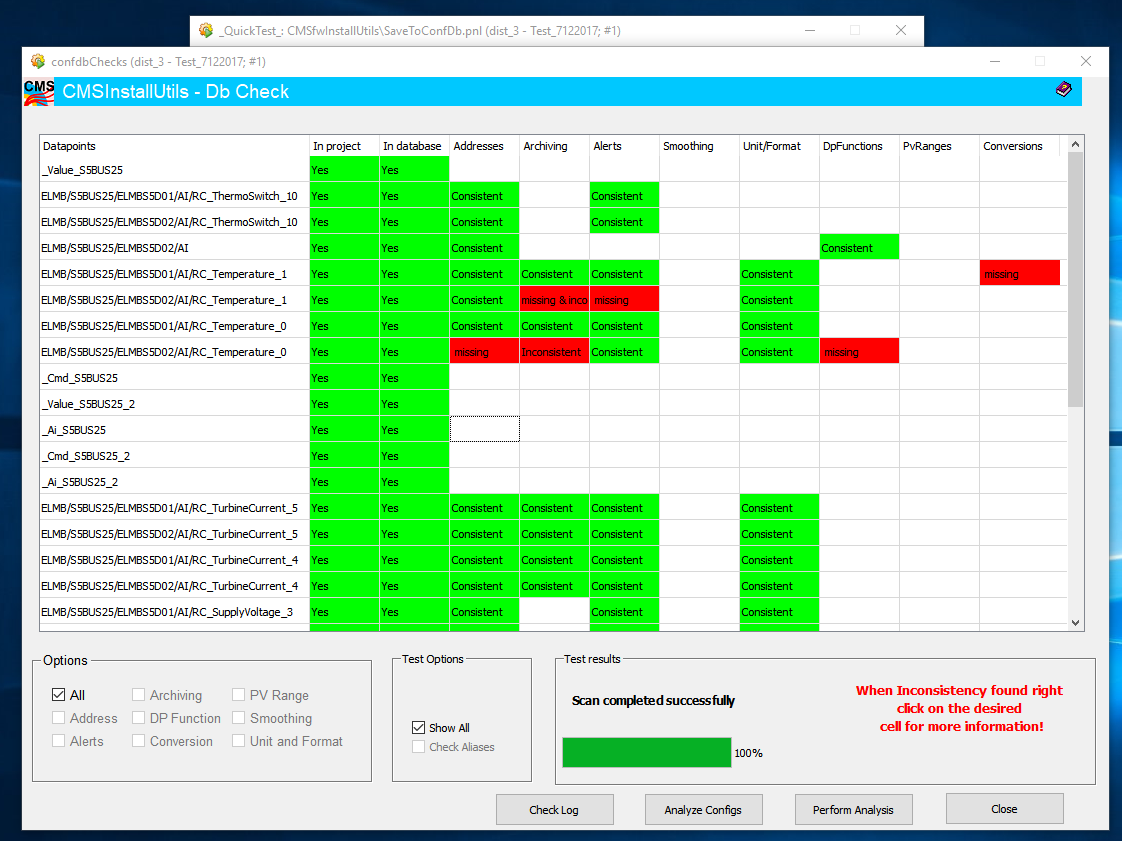Enable the Check Aliases checkbox
This screenshot has height=841, width=1122.
(x=419, y=747)
